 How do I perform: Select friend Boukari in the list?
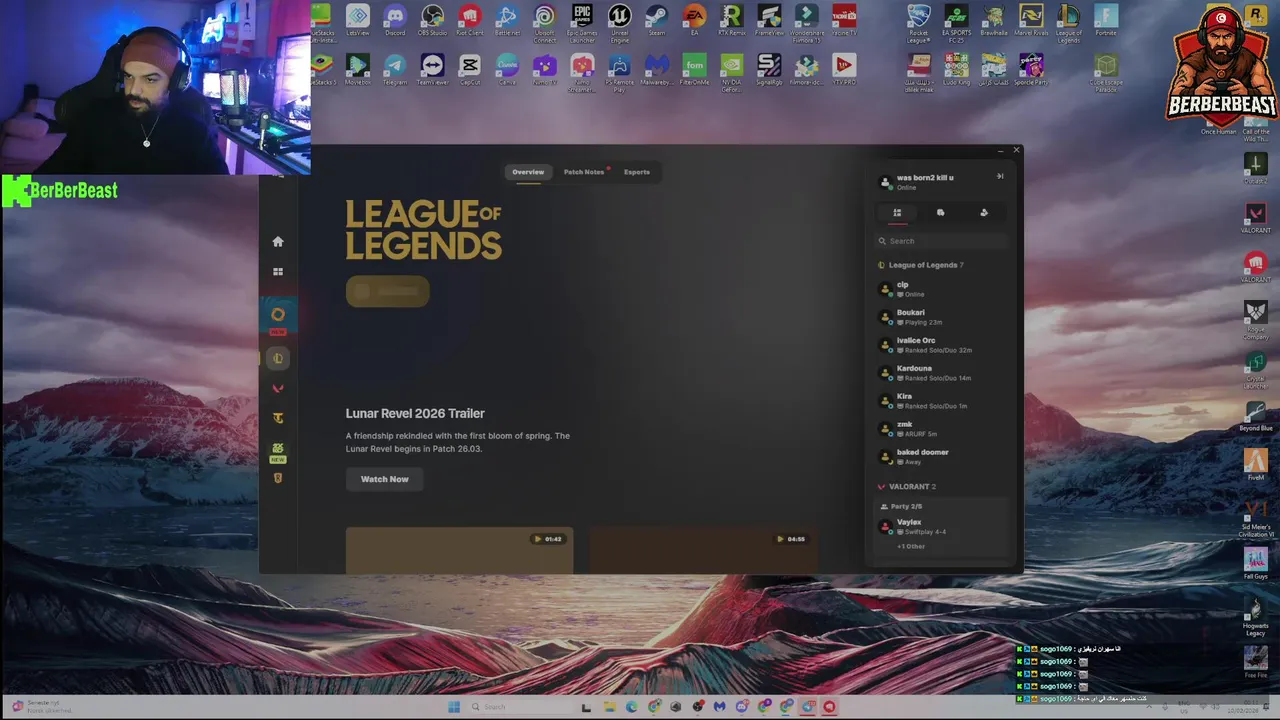942,317
